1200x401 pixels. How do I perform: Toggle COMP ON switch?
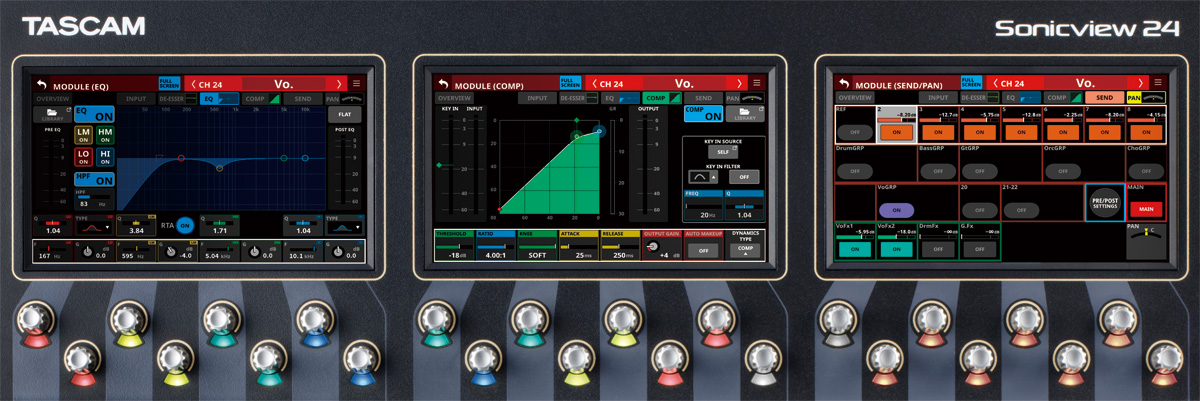[x=706, y=114]
